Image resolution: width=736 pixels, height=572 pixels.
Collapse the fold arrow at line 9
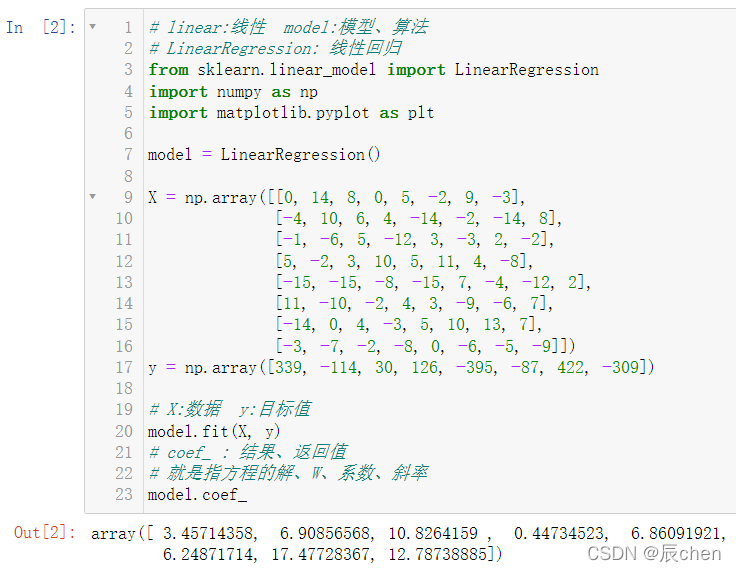pyautogui.click(x=93, y=197)
